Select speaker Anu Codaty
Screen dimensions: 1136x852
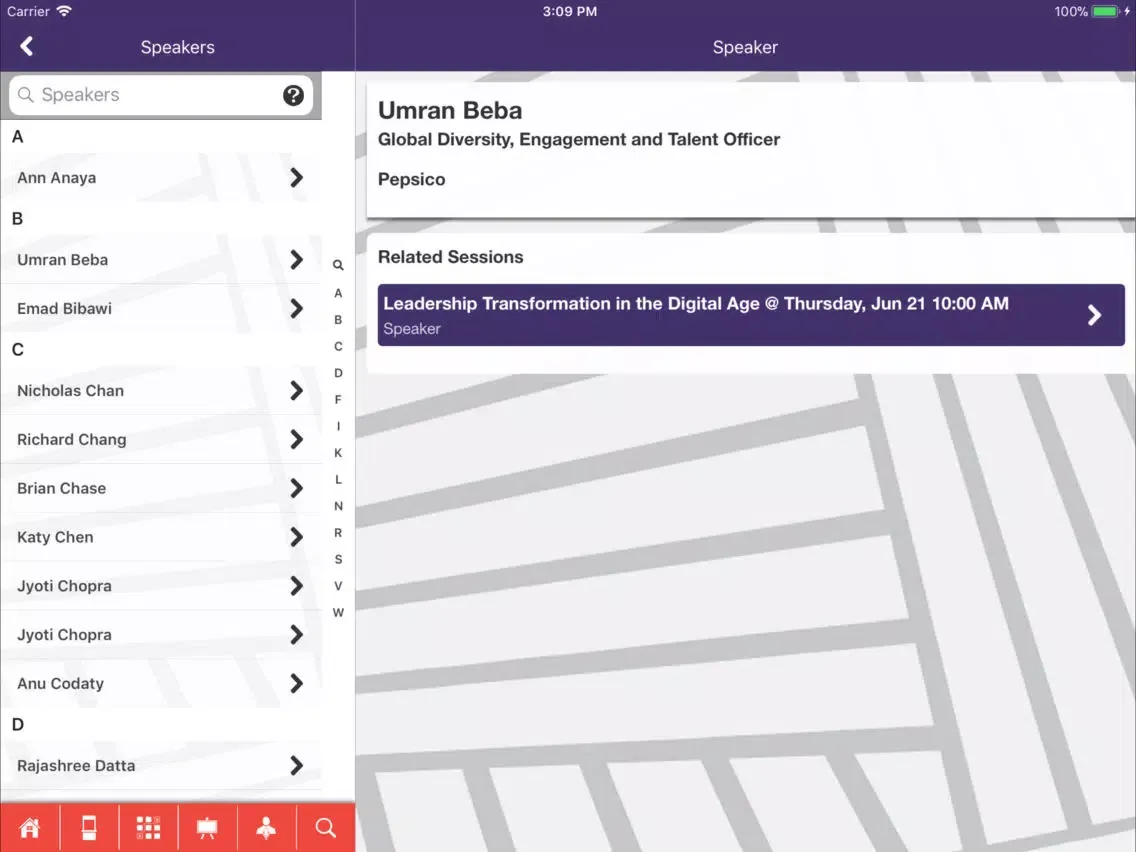click(161, 683)
